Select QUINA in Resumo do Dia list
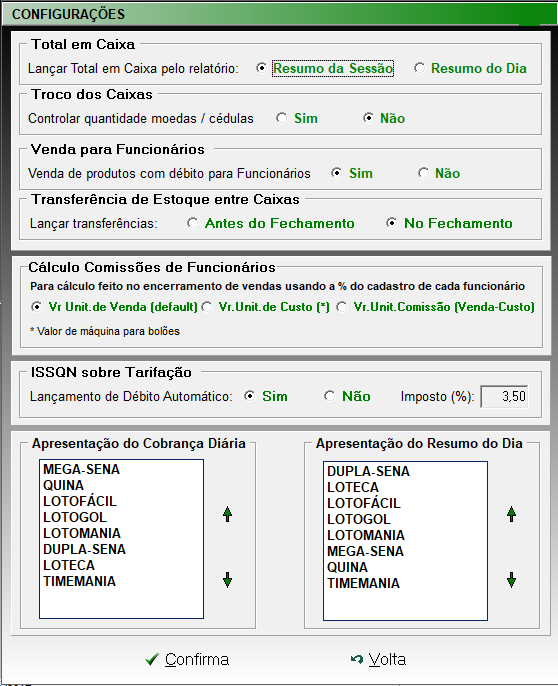Image resolution: width=558 pixels, height=686 pixels. coord(405,567)
